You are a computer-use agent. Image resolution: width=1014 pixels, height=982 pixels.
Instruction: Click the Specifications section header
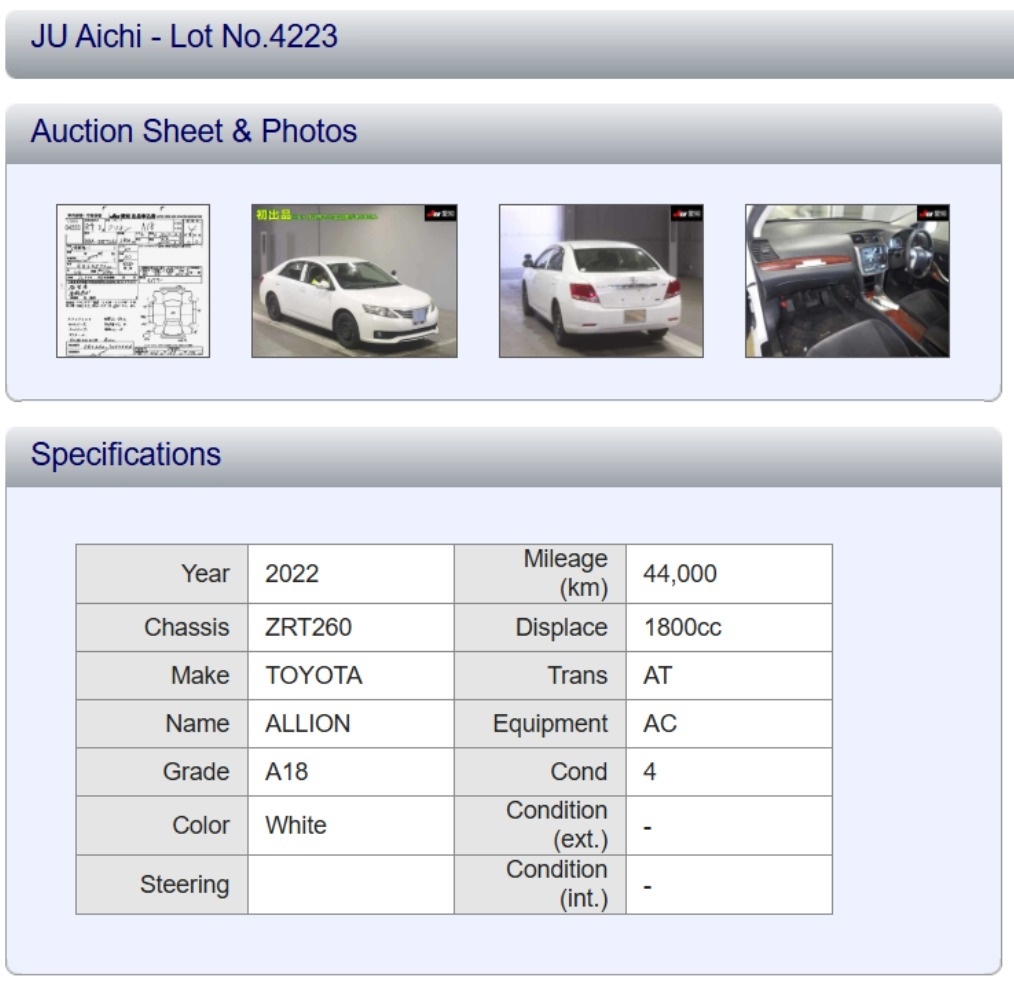(x=126, y=455)
